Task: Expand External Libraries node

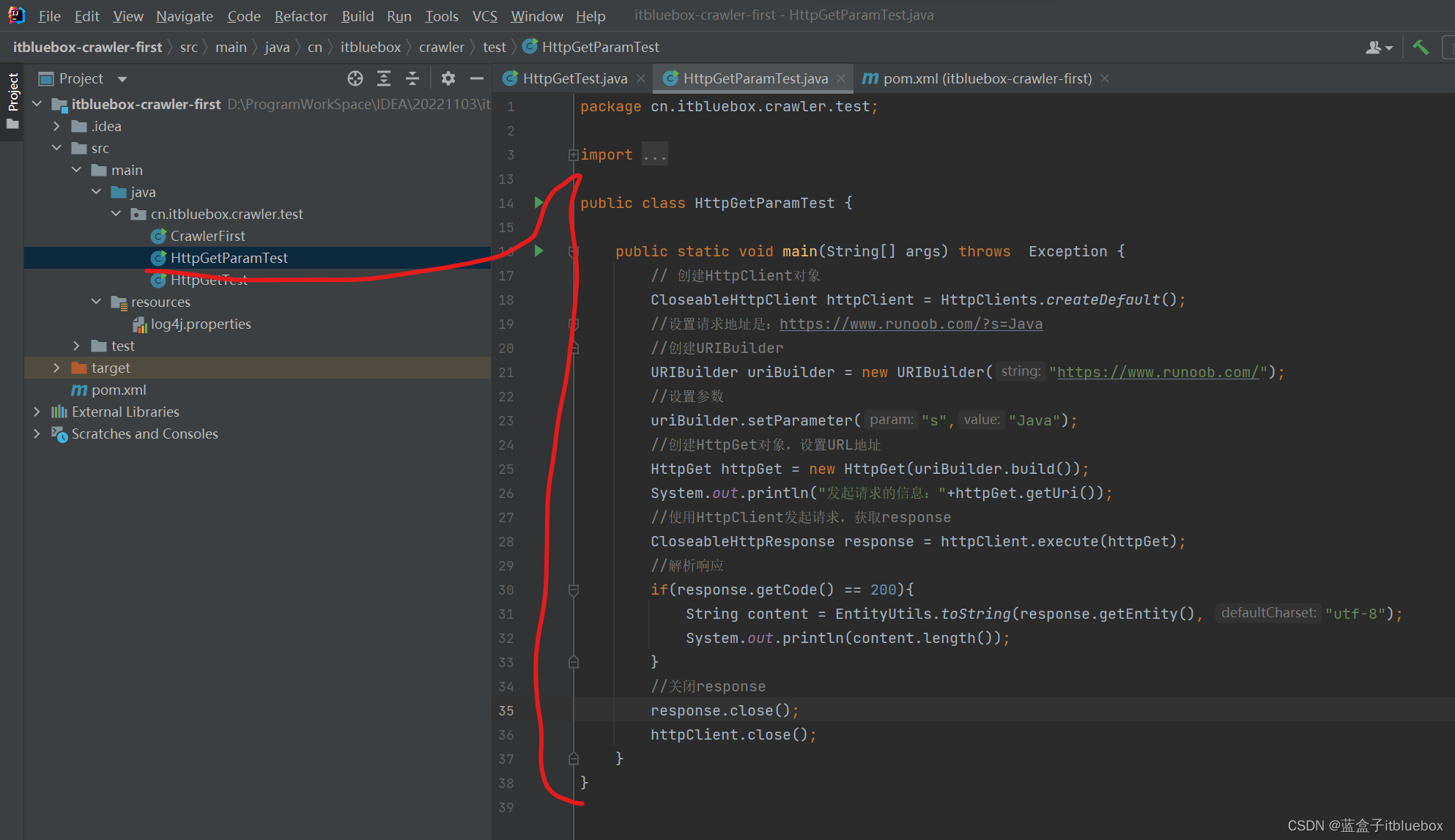Action: tap(37, 412)
